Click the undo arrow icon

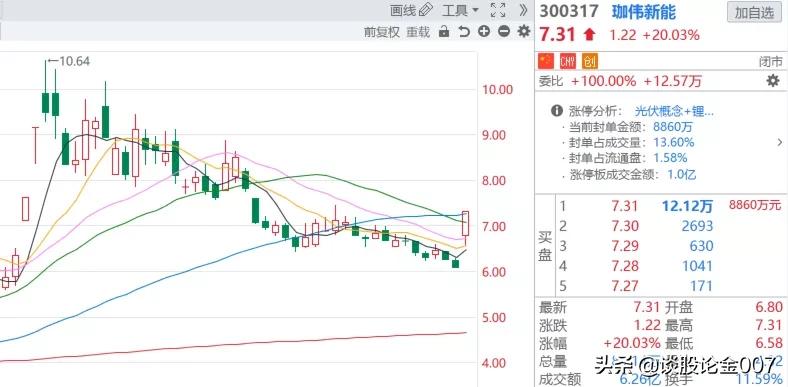[464, 32]
